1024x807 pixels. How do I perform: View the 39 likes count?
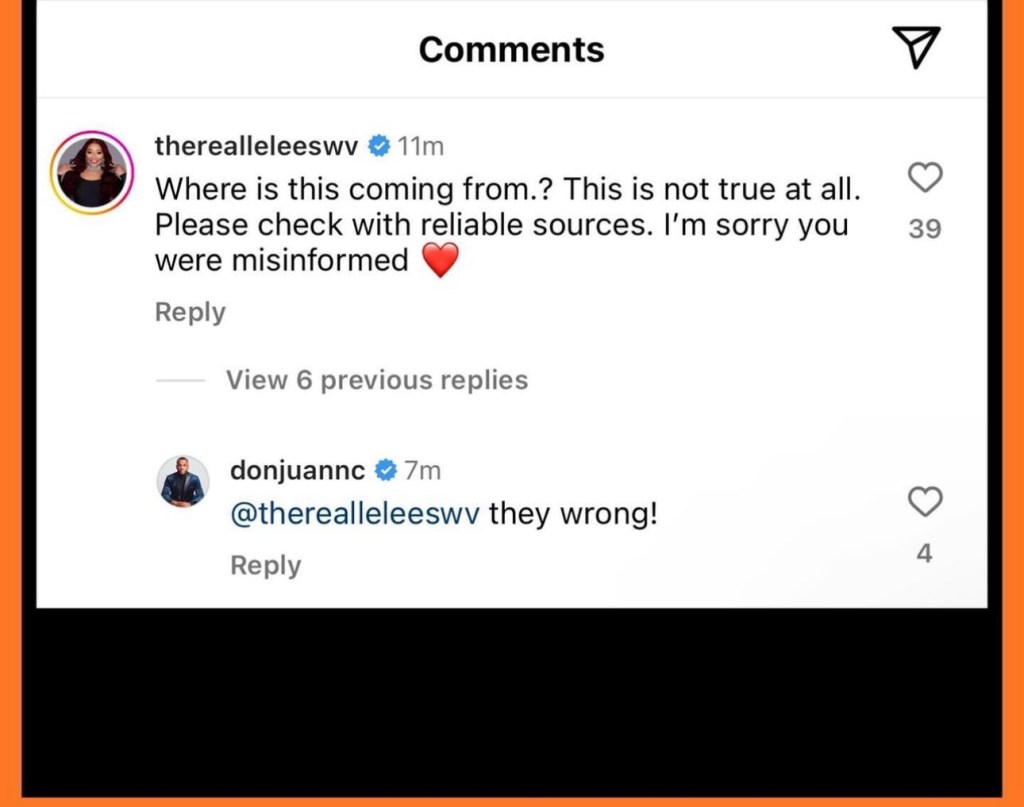coord(925,229)
